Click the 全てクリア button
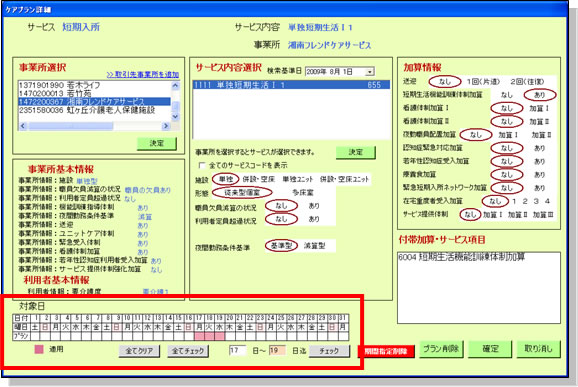This screenshot has width=578, height=387. 139,351
